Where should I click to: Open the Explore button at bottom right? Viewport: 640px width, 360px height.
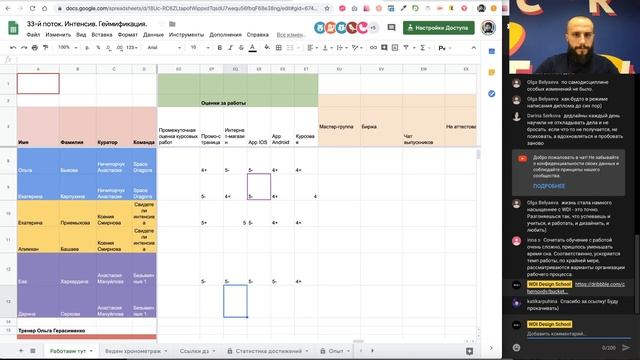[469, 351]
